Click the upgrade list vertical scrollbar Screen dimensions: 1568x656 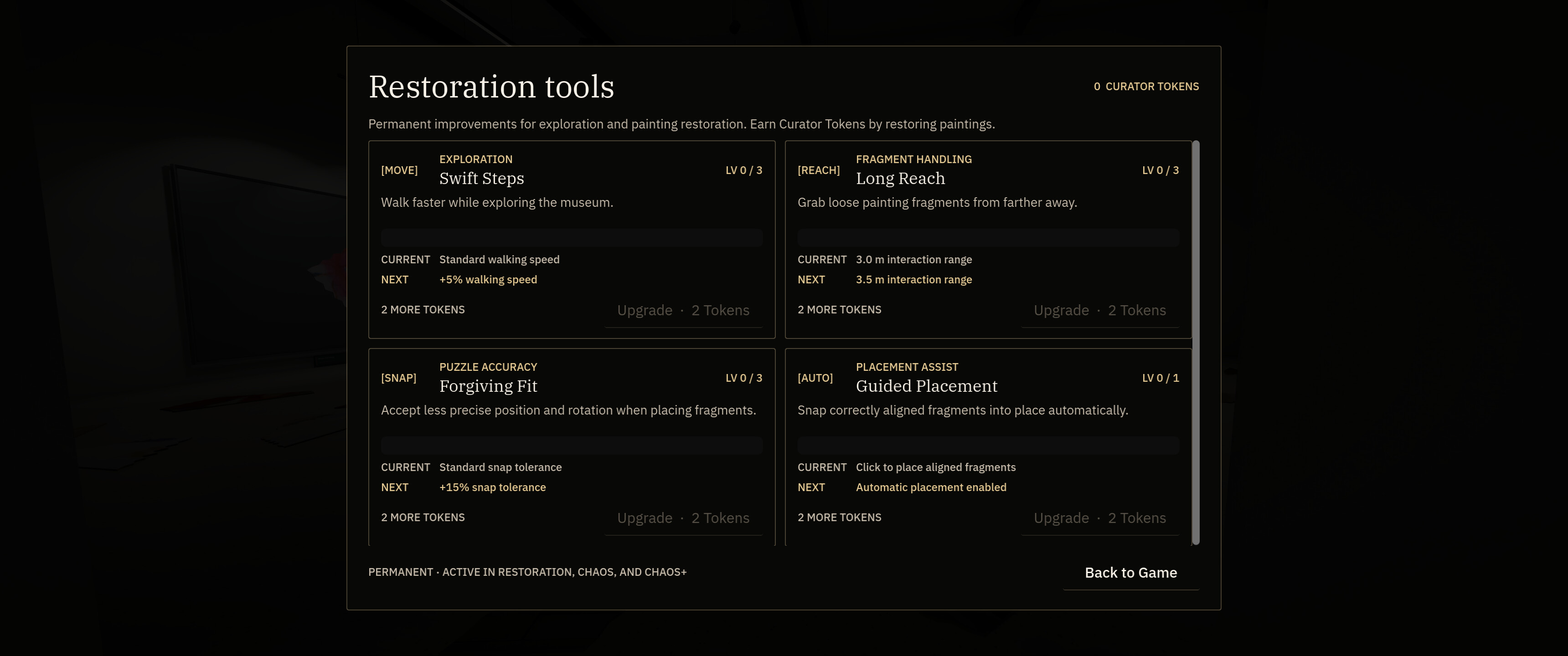tap(1196, 343)
